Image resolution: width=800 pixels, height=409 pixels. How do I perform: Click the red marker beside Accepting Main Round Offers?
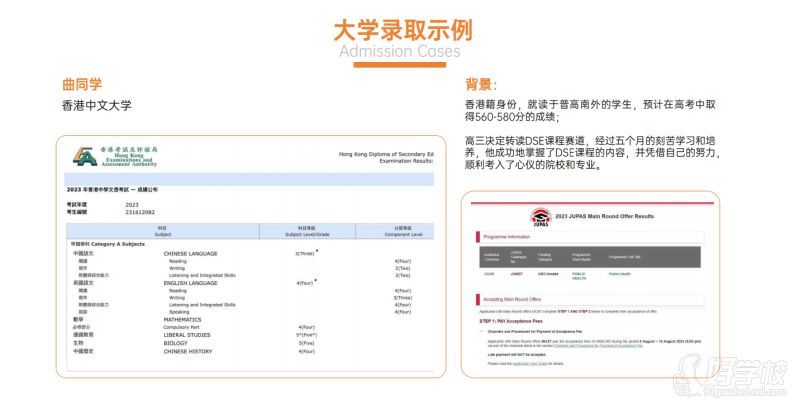(x=477, y=297)
